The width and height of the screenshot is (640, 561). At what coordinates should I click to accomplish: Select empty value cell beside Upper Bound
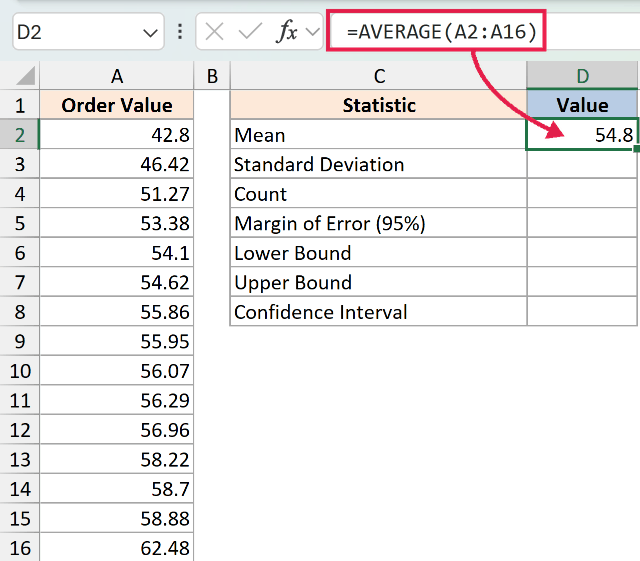[582, 282]
